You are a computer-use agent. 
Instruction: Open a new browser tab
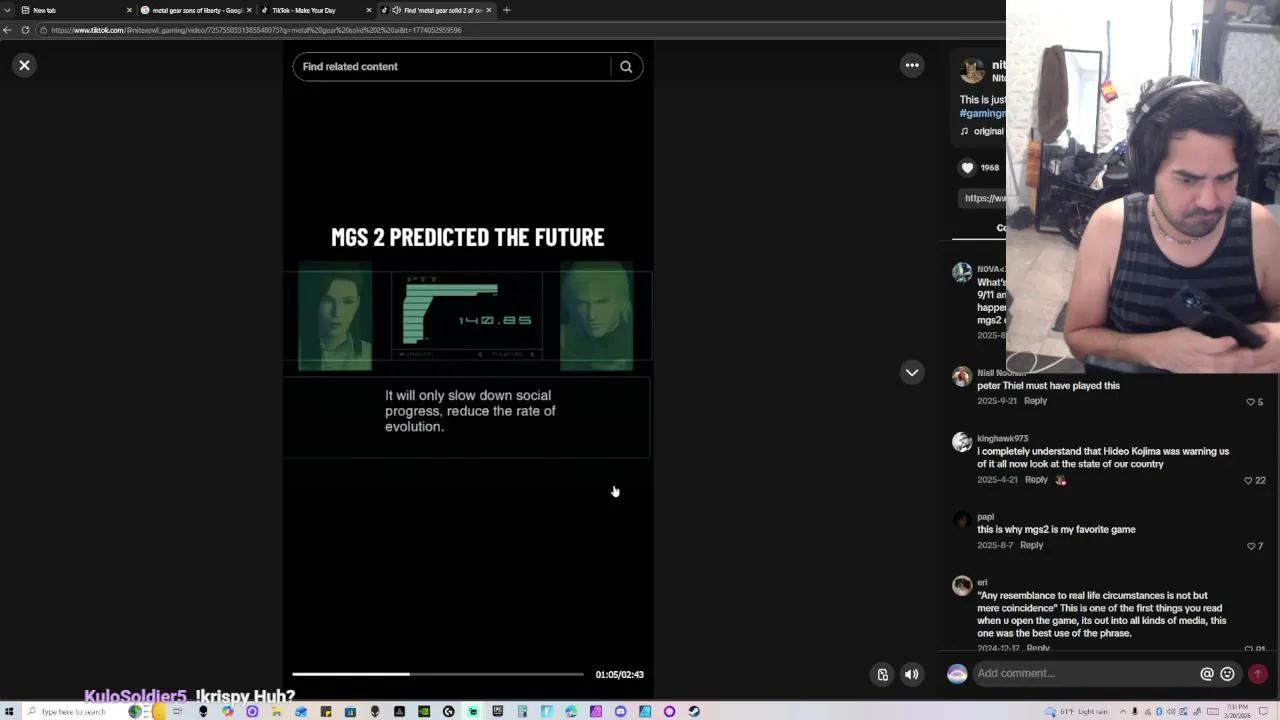(x=506, y=10)
